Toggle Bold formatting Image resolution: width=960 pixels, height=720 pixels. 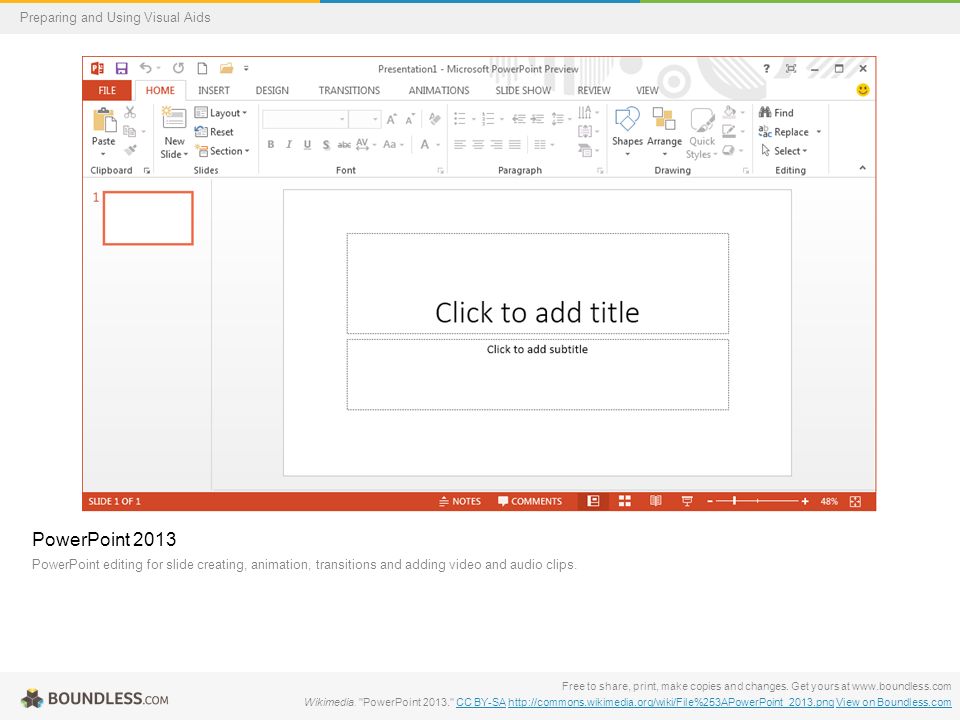(271, 144)
